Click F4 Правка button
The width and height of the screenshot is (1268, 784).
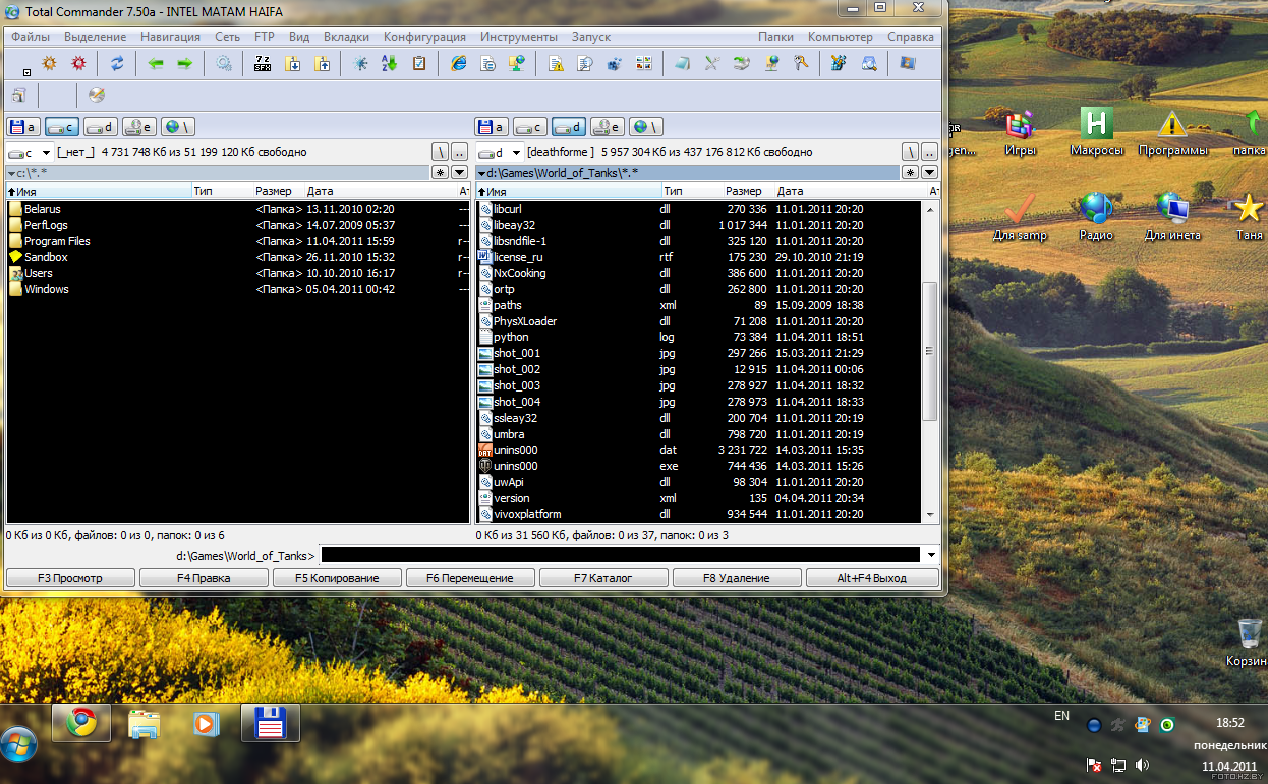point(203,578)
